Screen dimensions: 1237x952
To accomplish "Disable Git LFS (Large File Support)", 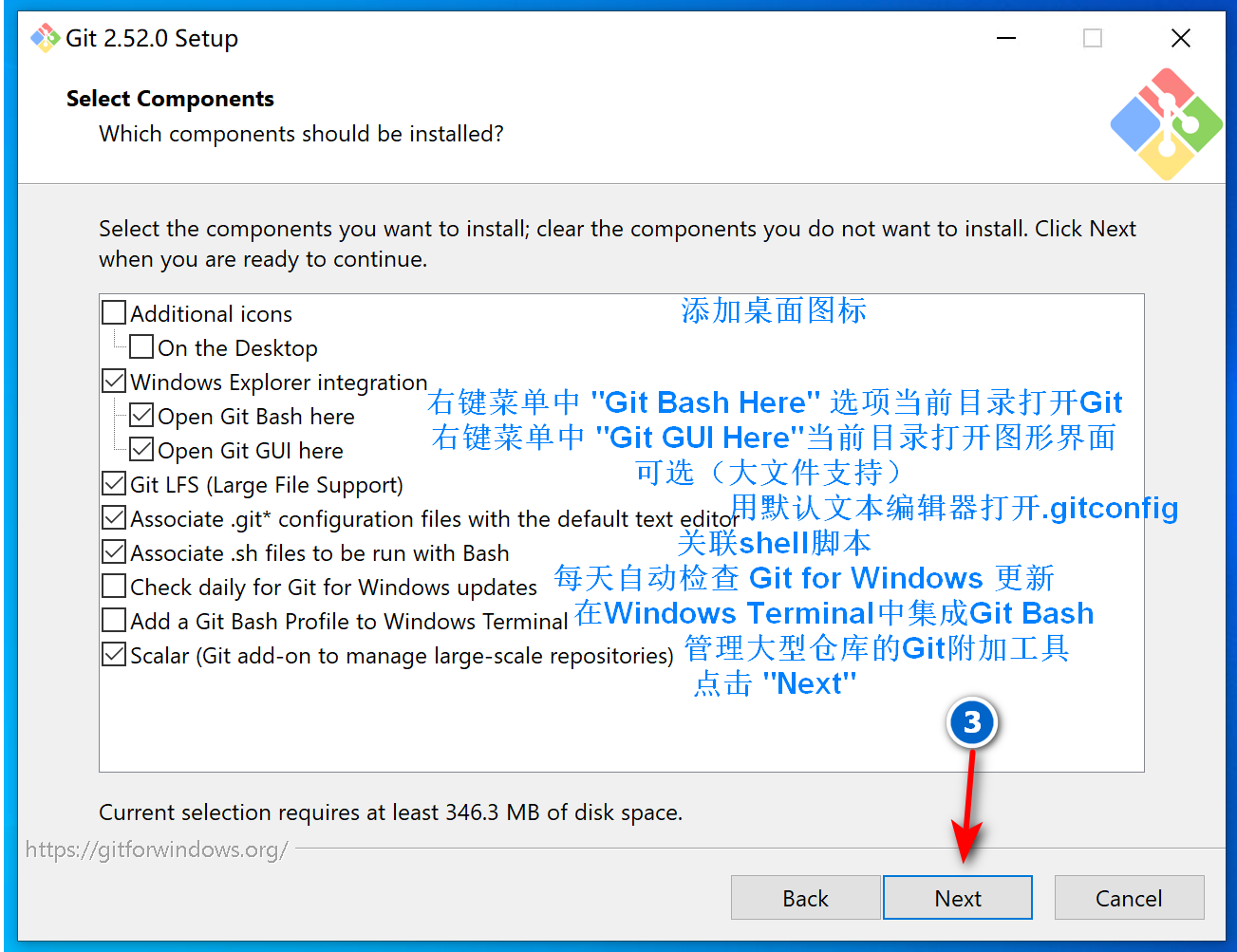I will pyautogui.click(x=113, y=483).
